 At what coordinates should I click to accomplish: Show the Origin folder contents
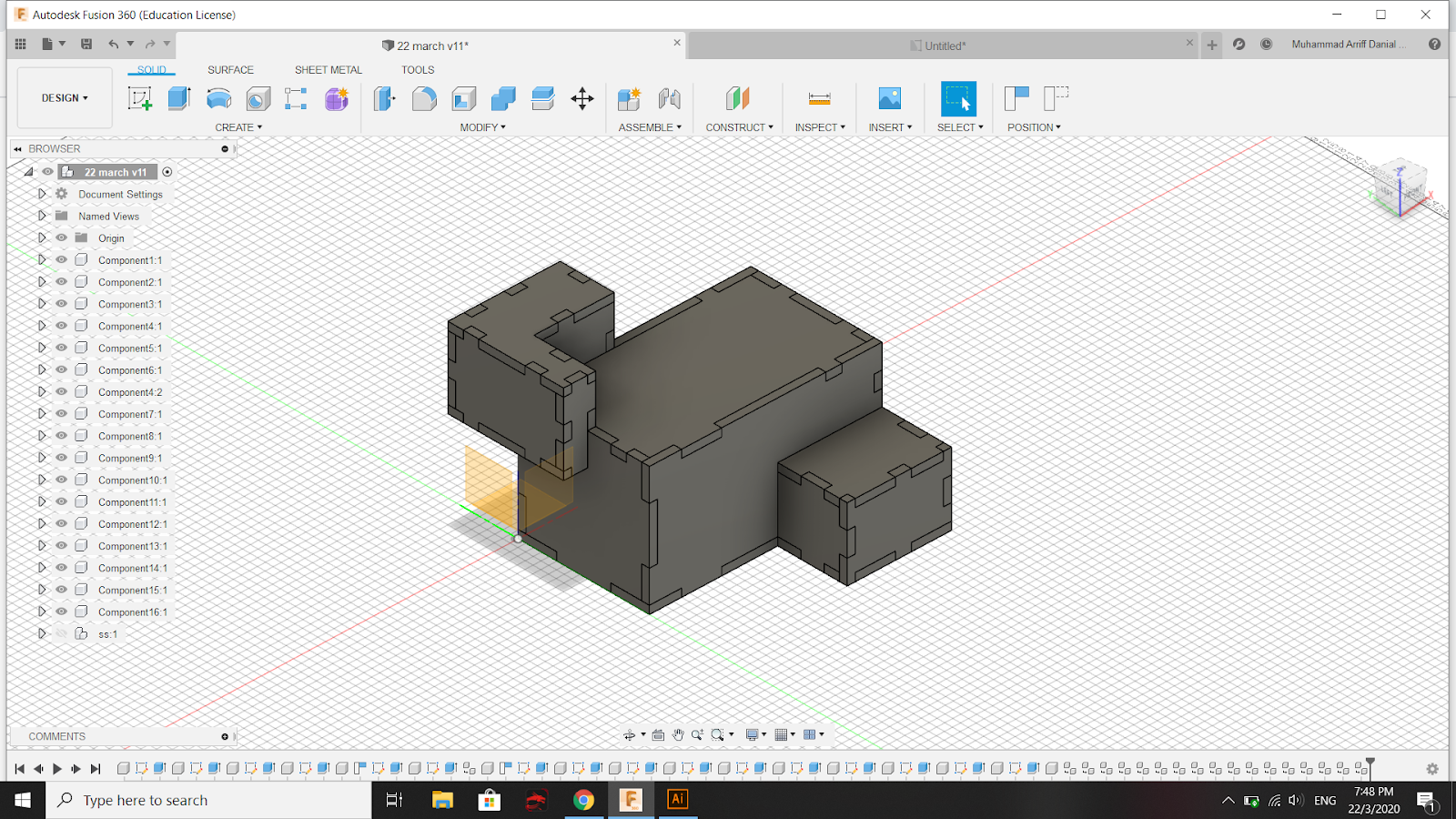click(42, 238)
